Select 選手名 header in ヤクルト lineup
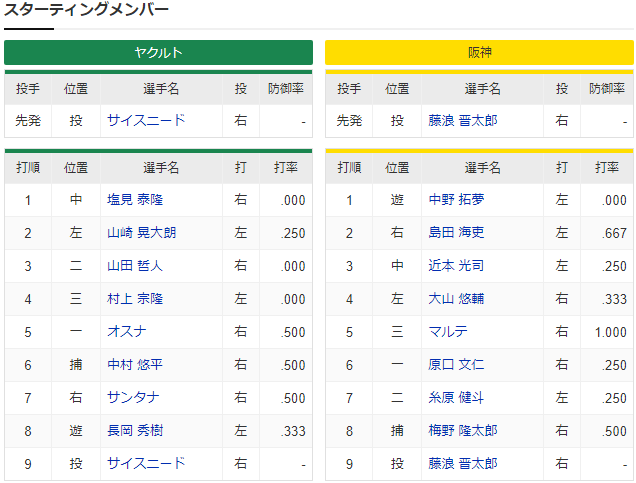Viewport: 636px width, 483px height. (161, 167)
